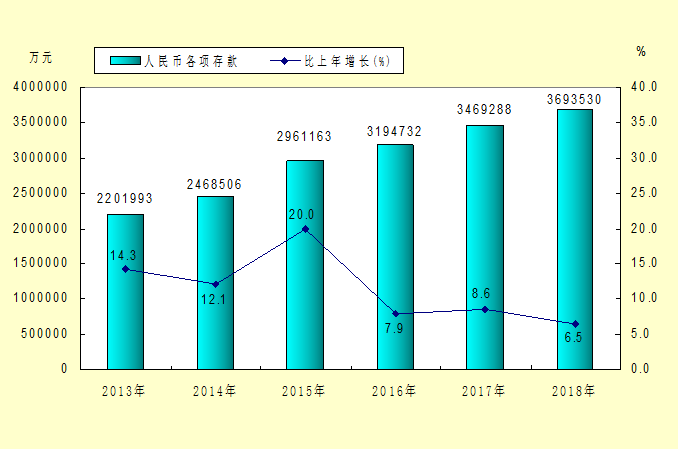Viewport: 678px width, 453px height.
Task: Click the legend text 比上年增长(%)
Action: tap(347, 61)
